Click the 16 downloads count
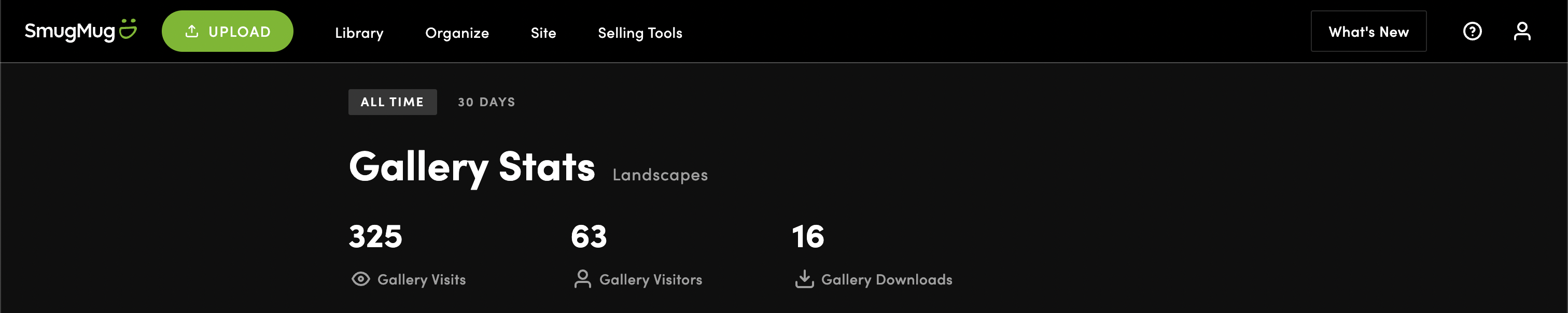Screen dimensions: 1568x313 (808, 236)
